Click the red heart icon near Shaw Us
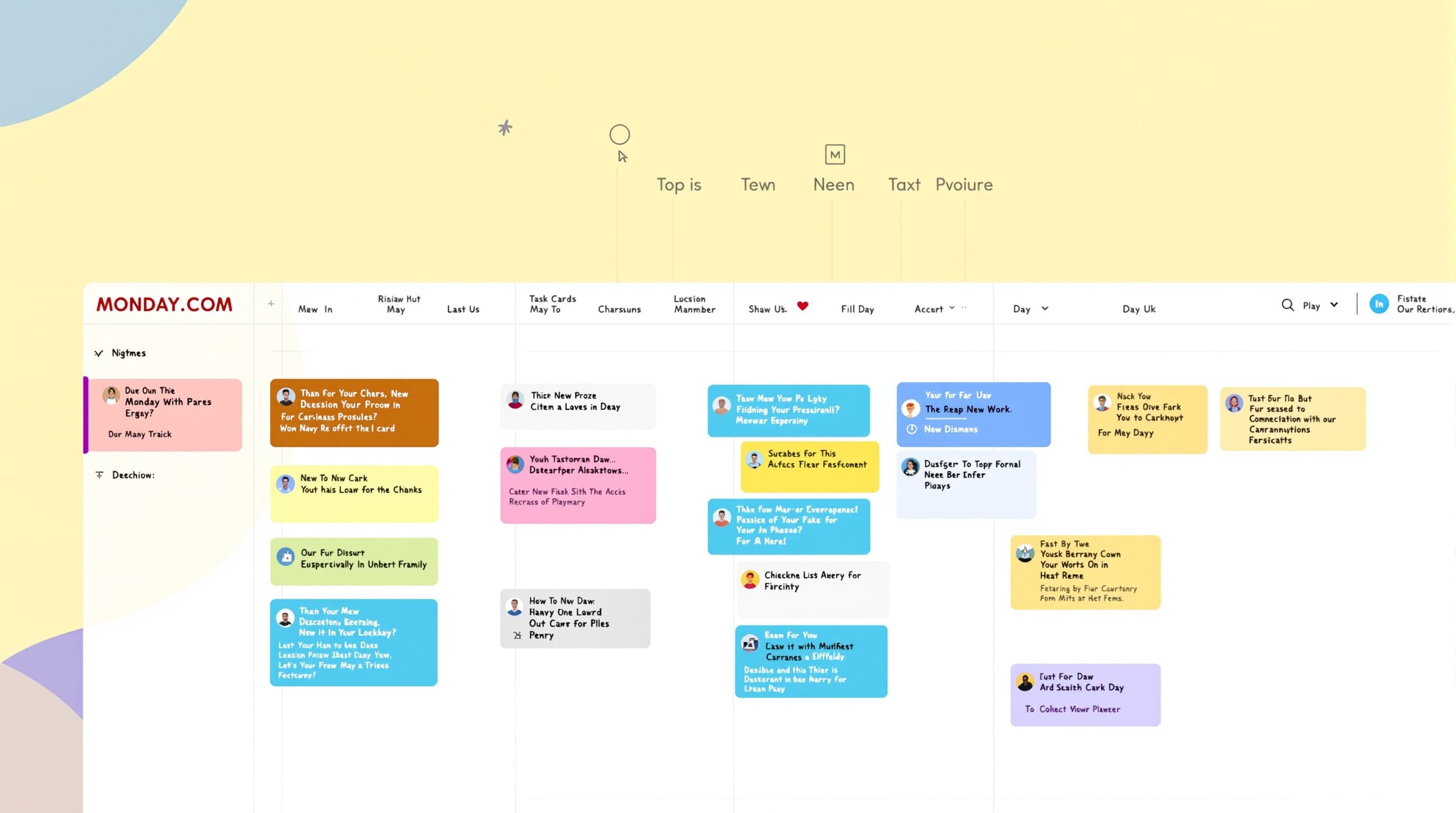The width and height of the screenshot is (1456, 813). 803,306
